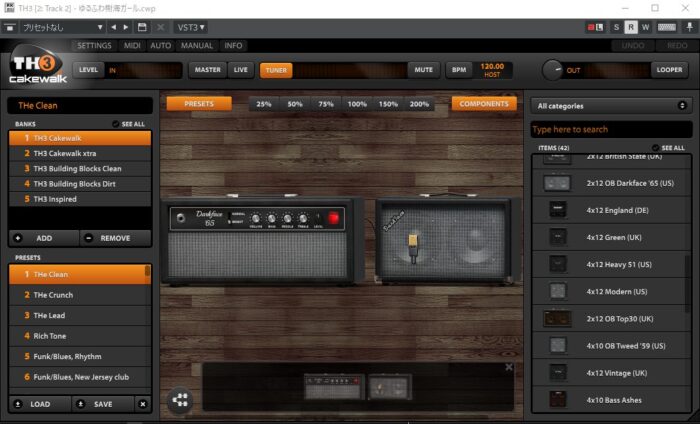Pin the plugin window with pin icon
This screenshot has width=700, height=424.
coord(690,27)
